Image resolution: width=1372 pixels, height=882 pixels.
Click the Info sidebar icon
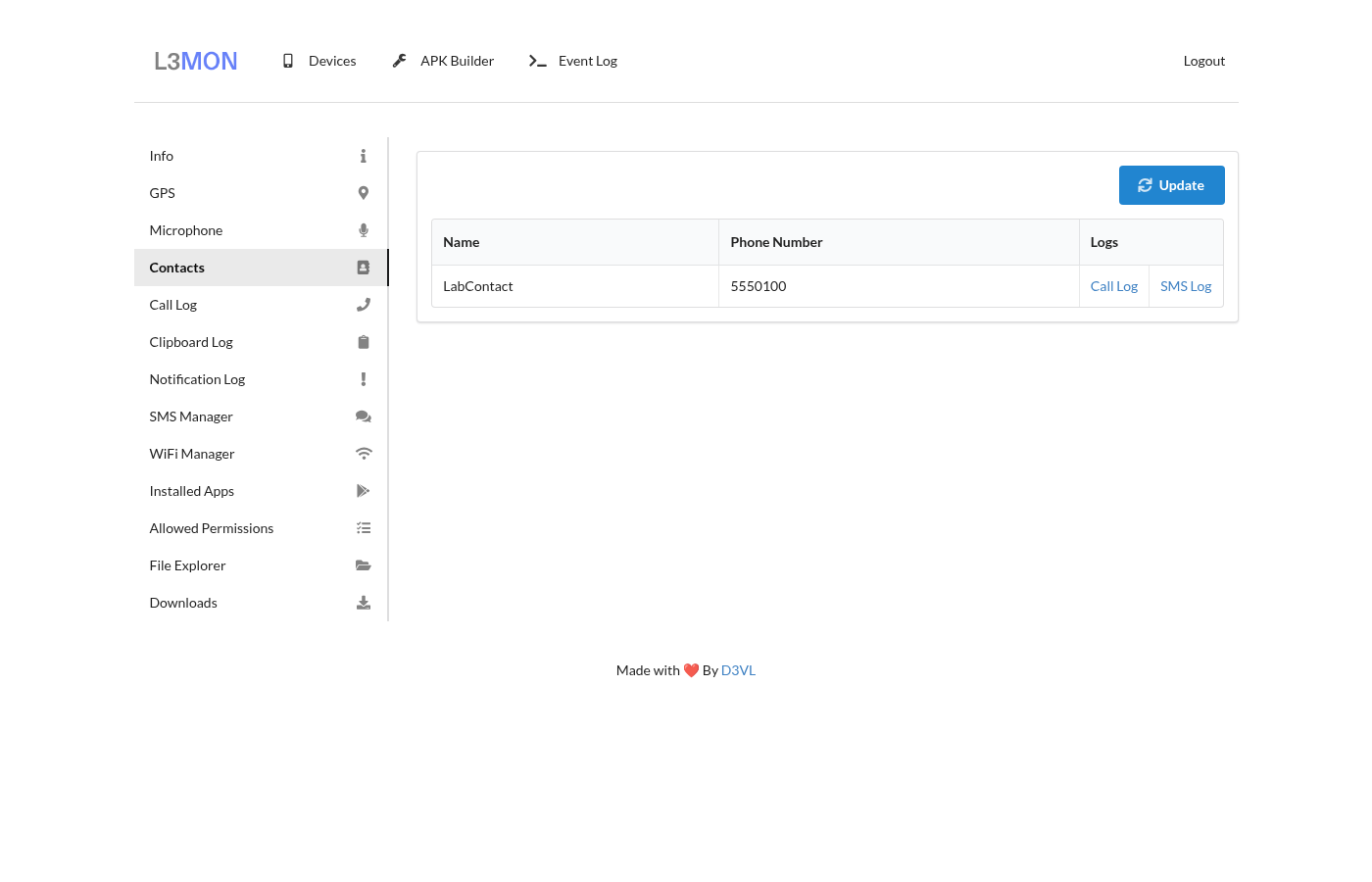click(363, 156)
